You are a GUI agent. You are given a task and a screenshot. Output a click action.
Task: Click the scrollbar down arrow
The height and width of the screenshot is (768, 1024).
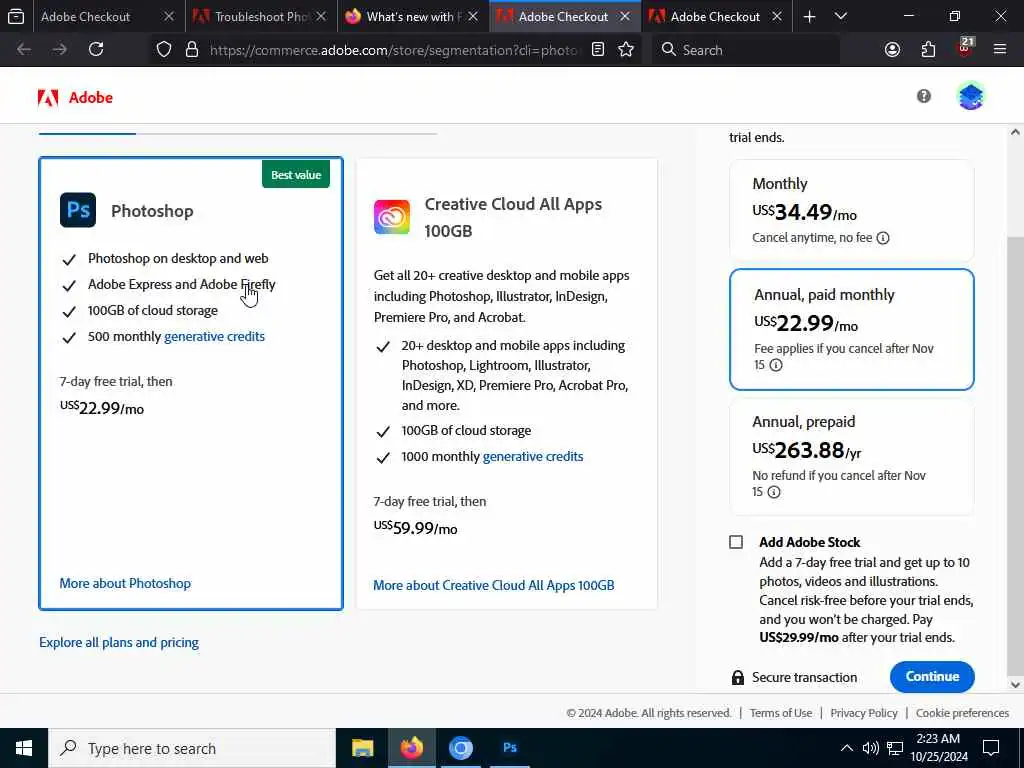[x=1015, y=684]
